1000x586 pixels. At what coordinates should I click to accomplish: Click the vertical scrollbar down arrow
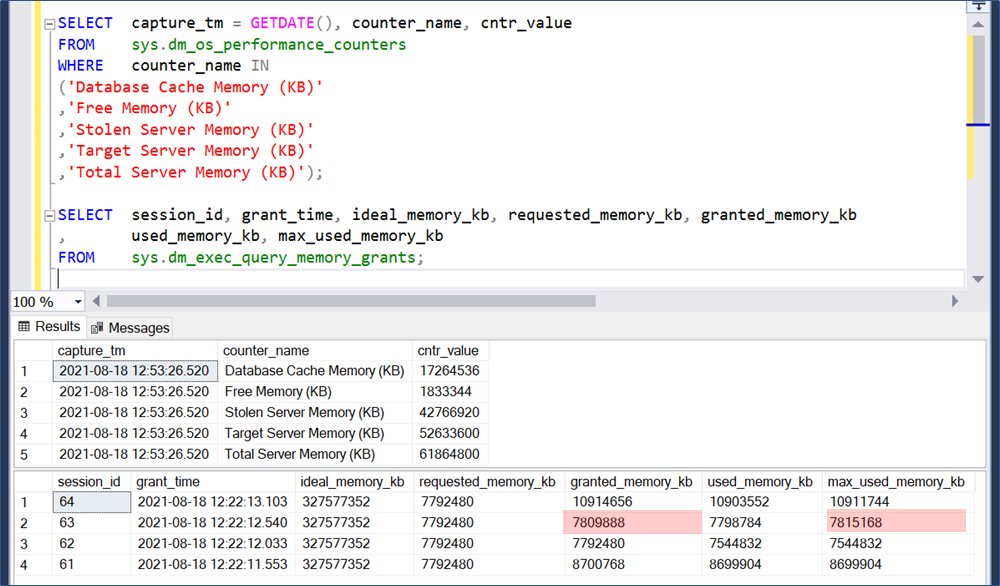978,279
